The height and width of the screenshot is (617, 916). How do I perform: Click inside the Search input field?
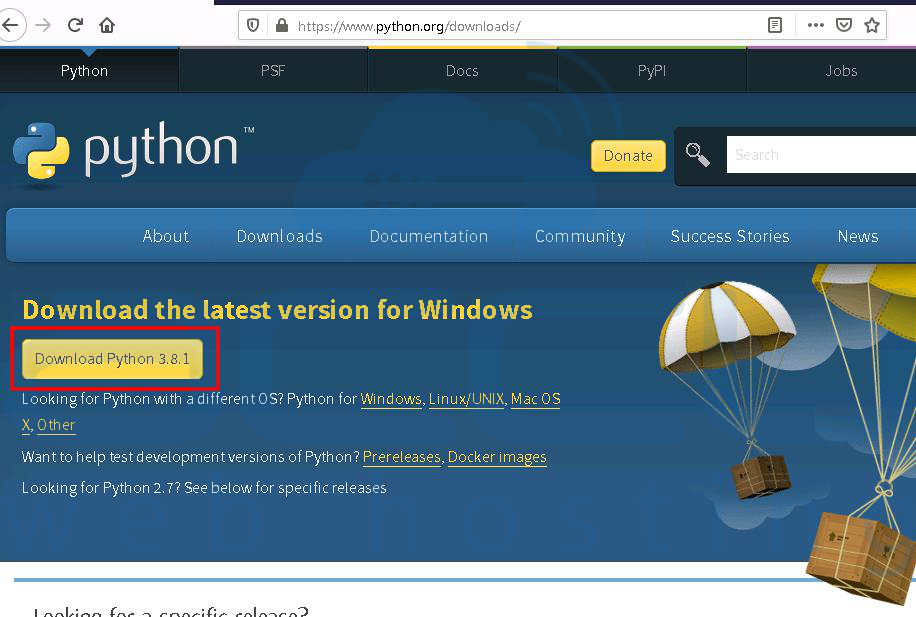coord(820,154)
